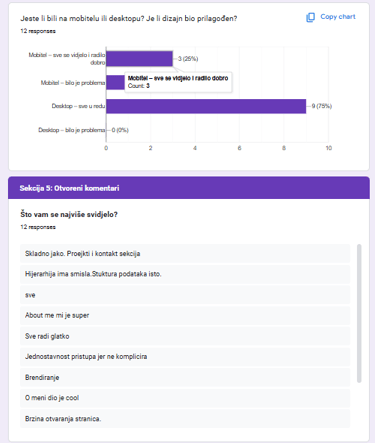Select the 'Brzina otvaranja stranica.' response
The height and width of the screenshot is (443, 375).
185,419
